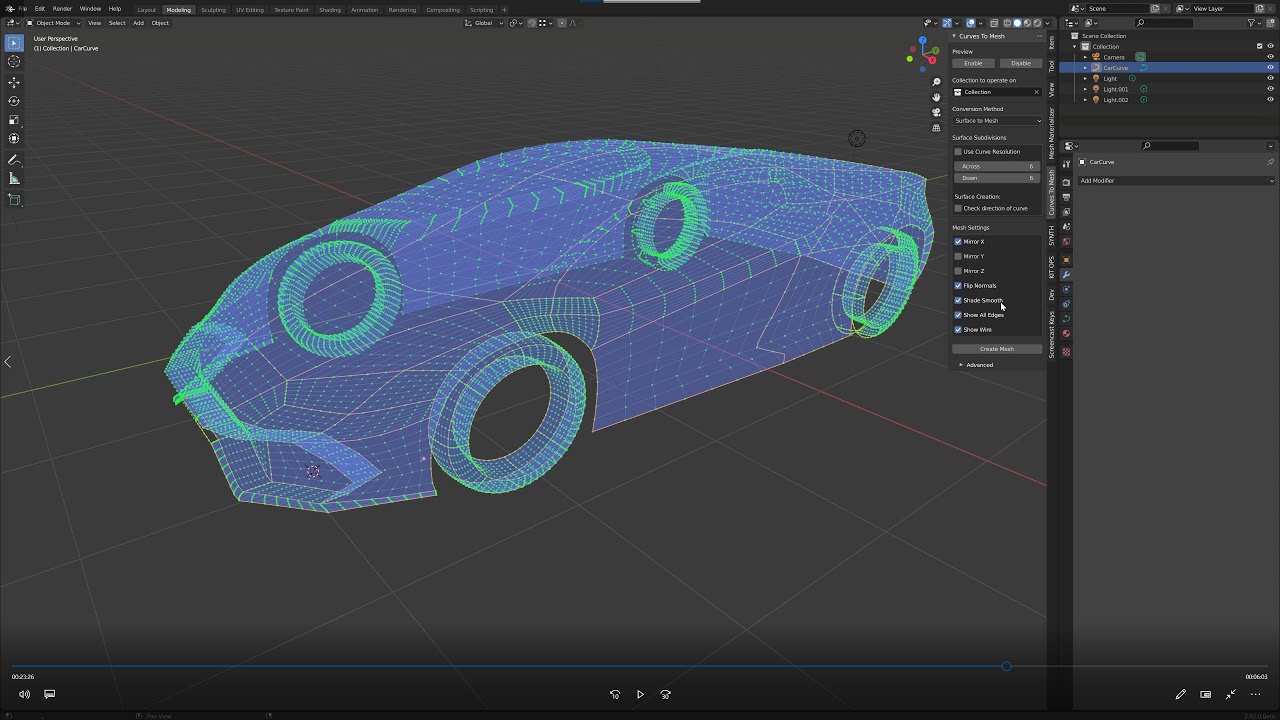Click the viewport zoom magnifier gizmo

click(x=936, y=82)
